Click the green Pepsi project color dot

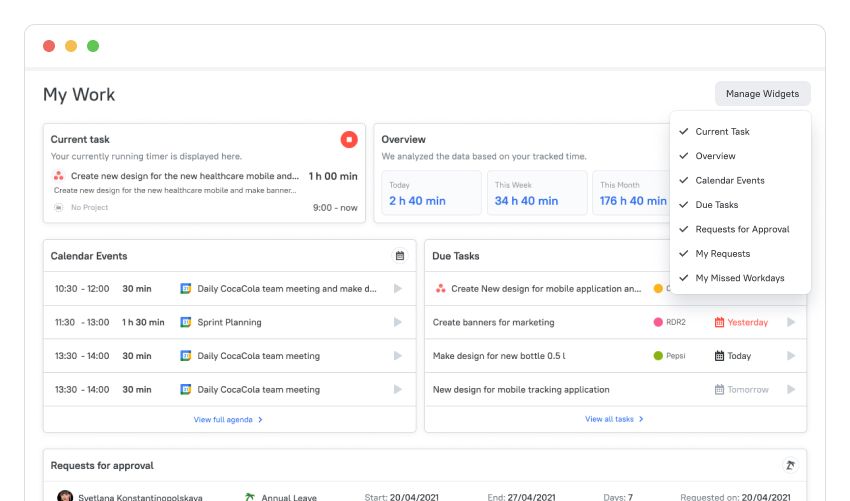click(x=658, y=356)
